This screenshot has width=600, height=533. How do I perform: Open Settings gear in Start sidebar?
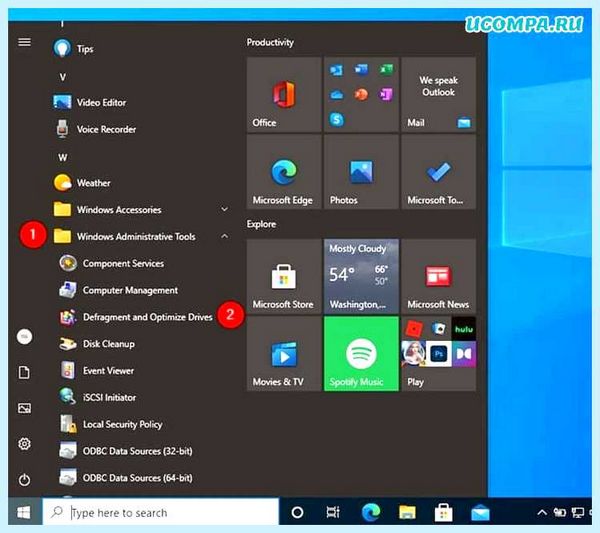coord(24,444)
